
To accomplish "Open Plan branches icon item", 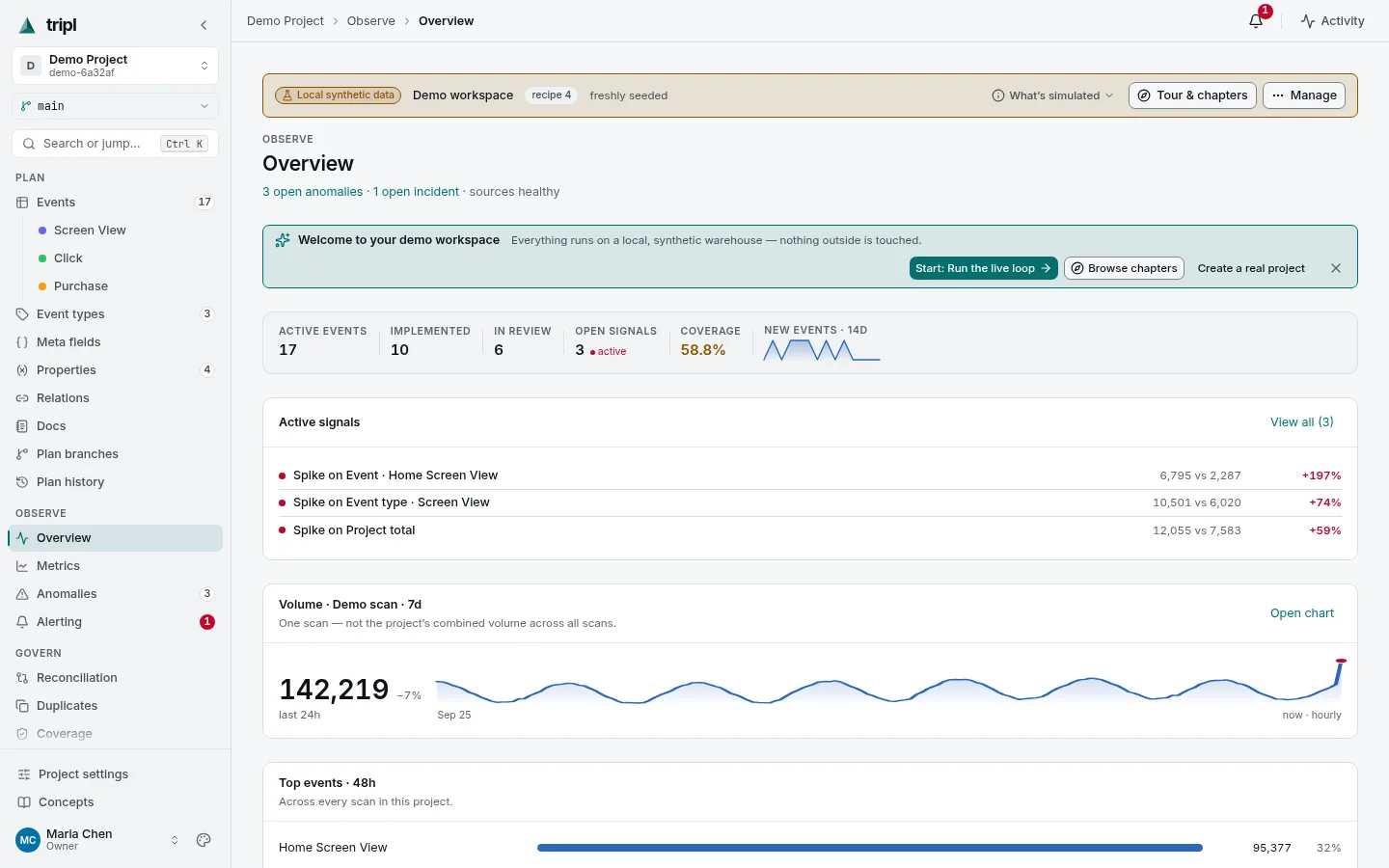I will tap(115, 454).
